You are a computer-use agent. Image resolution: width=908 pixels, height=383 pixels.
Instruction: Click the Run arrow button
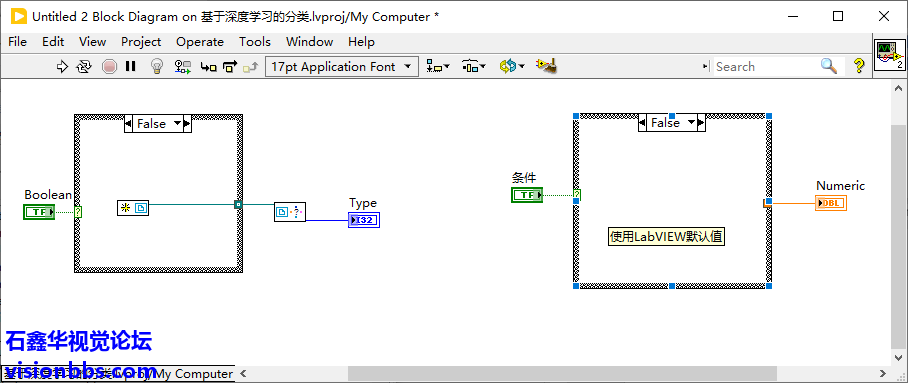pyautogui.click(x=63, y=67)
